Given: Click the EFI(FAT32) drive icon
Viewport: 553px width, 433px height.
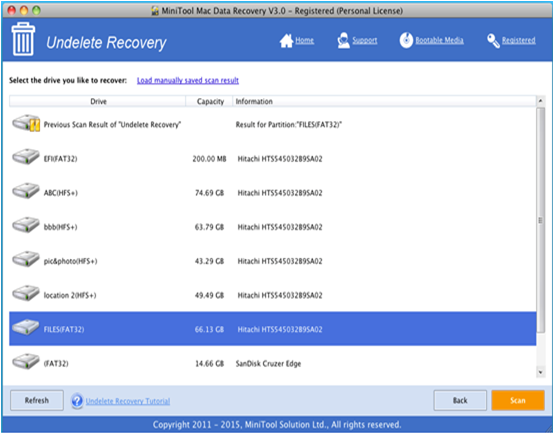Looking at the screenshot, I should (x=26, y=157).
